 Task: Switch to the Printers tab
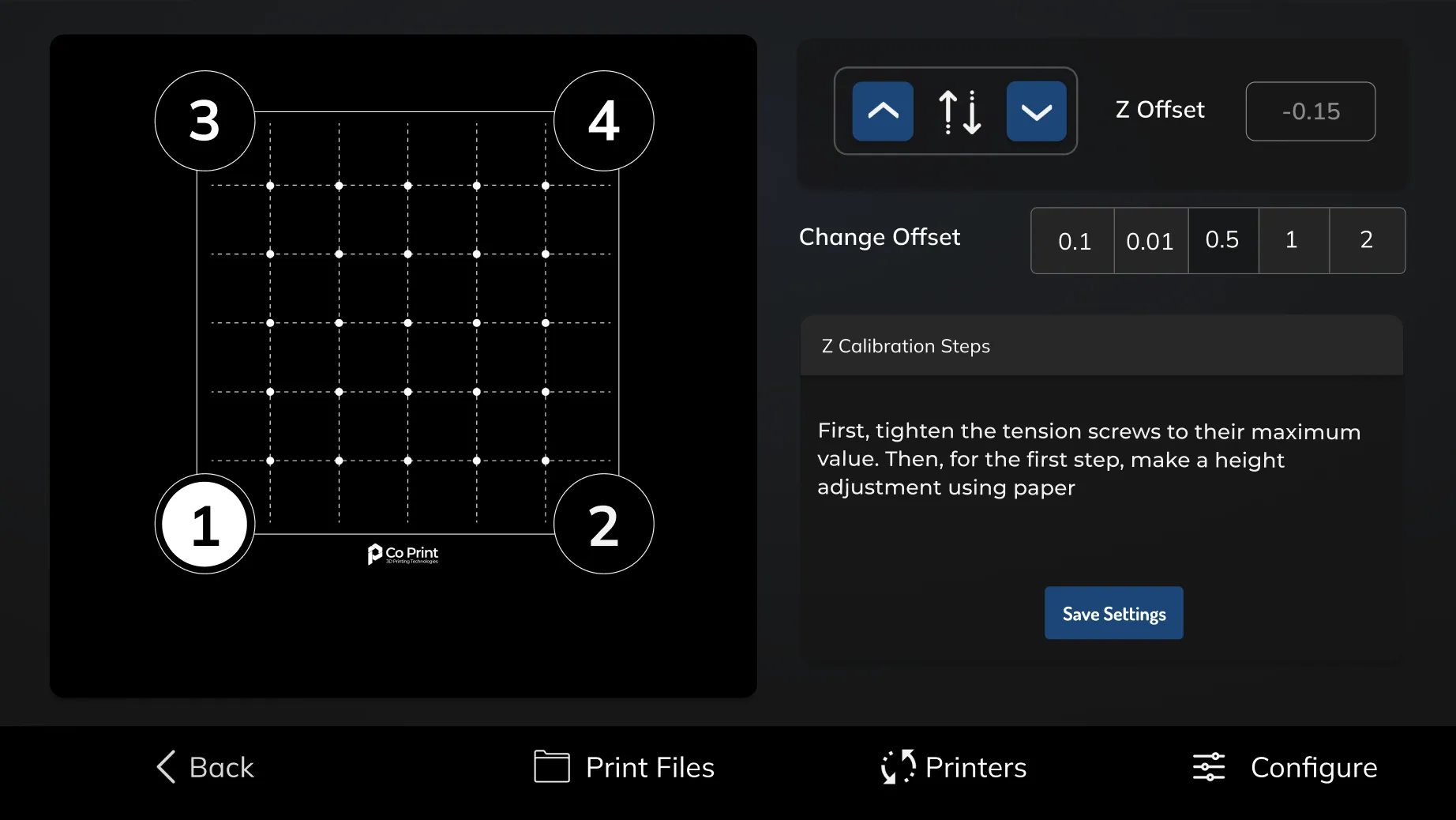954,767
